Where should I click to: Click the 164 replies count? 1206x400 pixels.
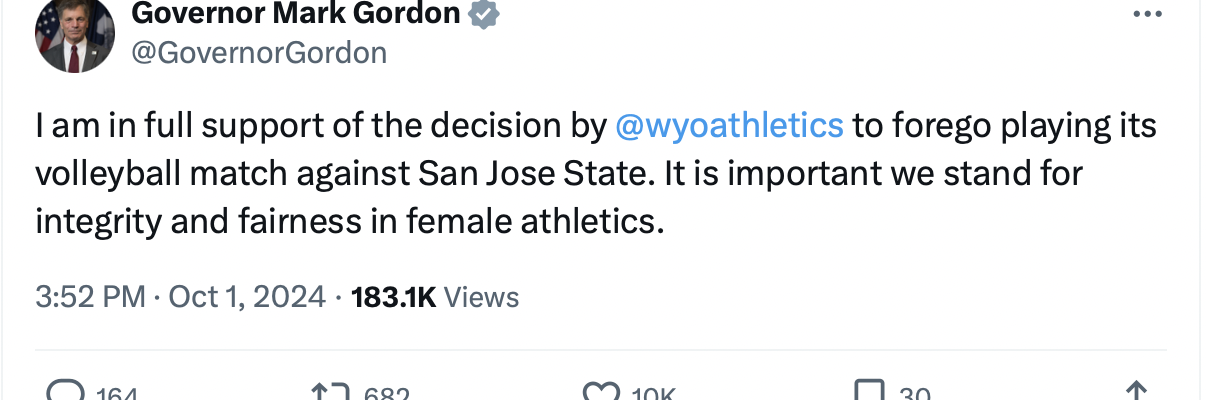(x=117, y=394)
